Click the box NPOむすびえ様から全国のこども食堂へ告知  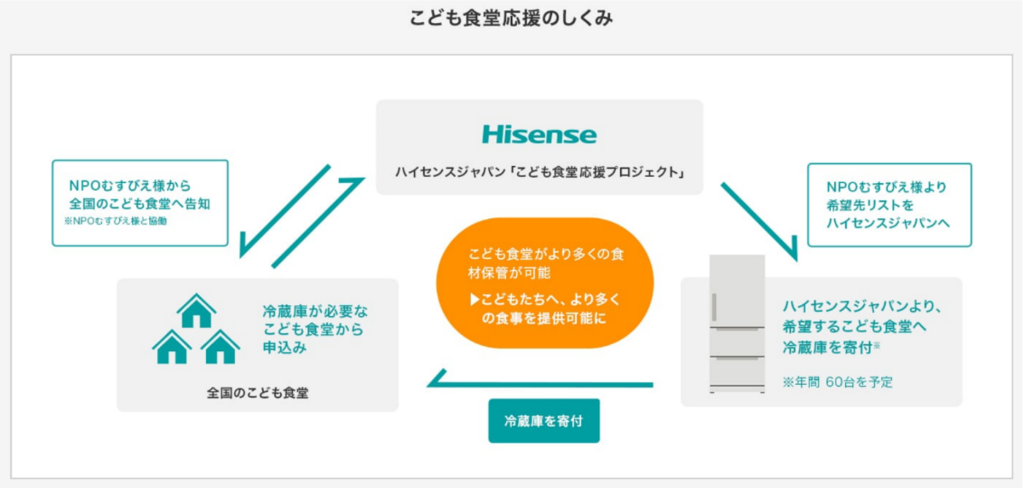point(140,203)
